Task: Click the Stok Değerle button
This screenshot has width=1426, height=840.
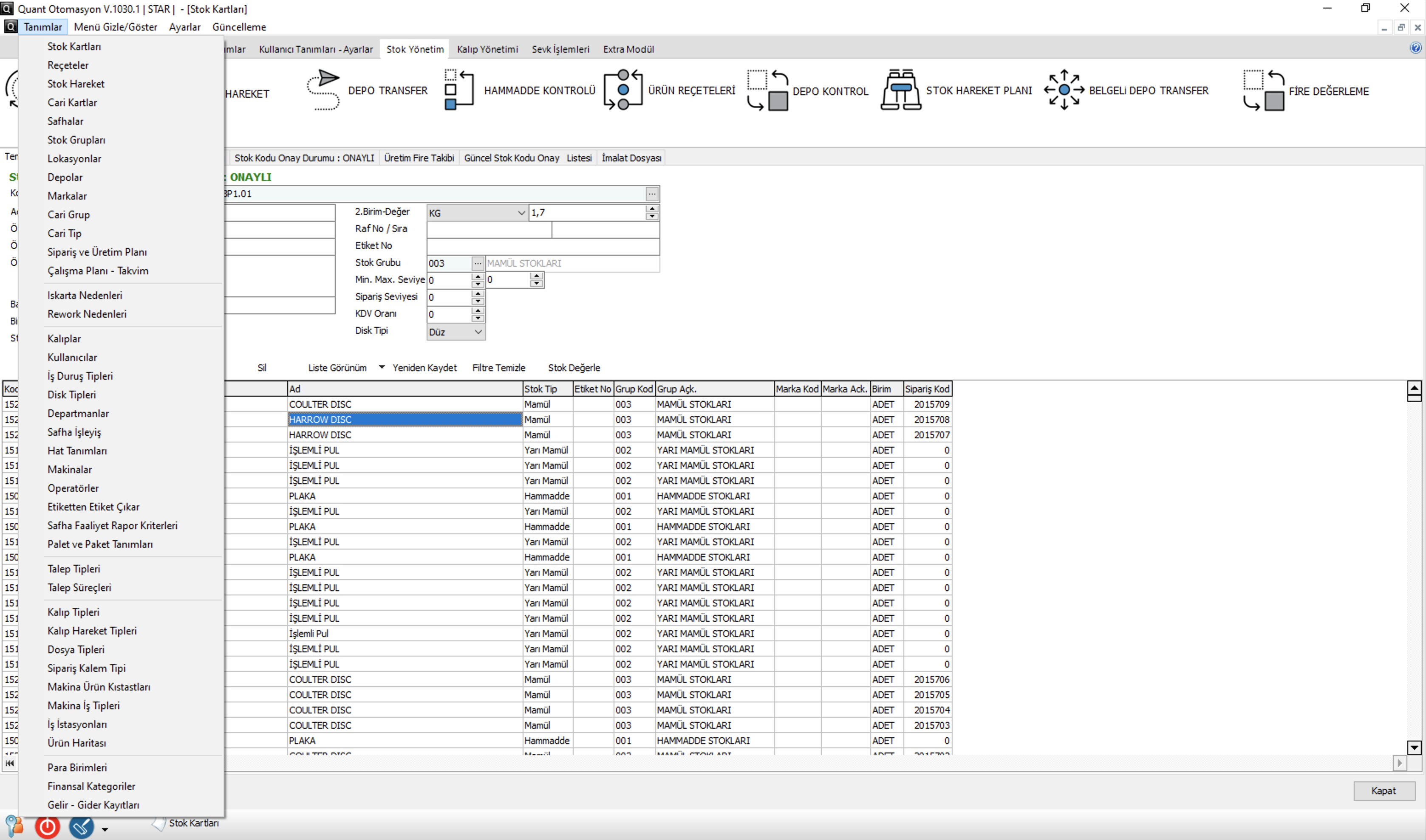Action: [x=573, y=367]
